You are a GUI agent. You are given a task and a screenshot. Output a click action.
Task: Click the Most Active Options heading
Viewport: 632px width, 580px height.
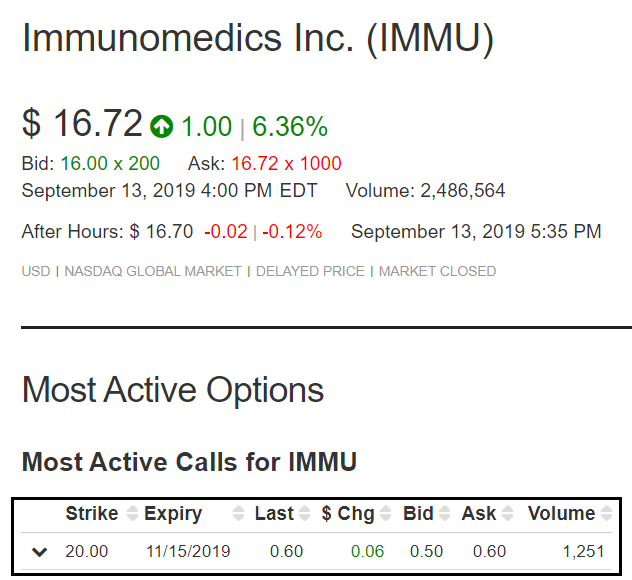pos(173,390)
